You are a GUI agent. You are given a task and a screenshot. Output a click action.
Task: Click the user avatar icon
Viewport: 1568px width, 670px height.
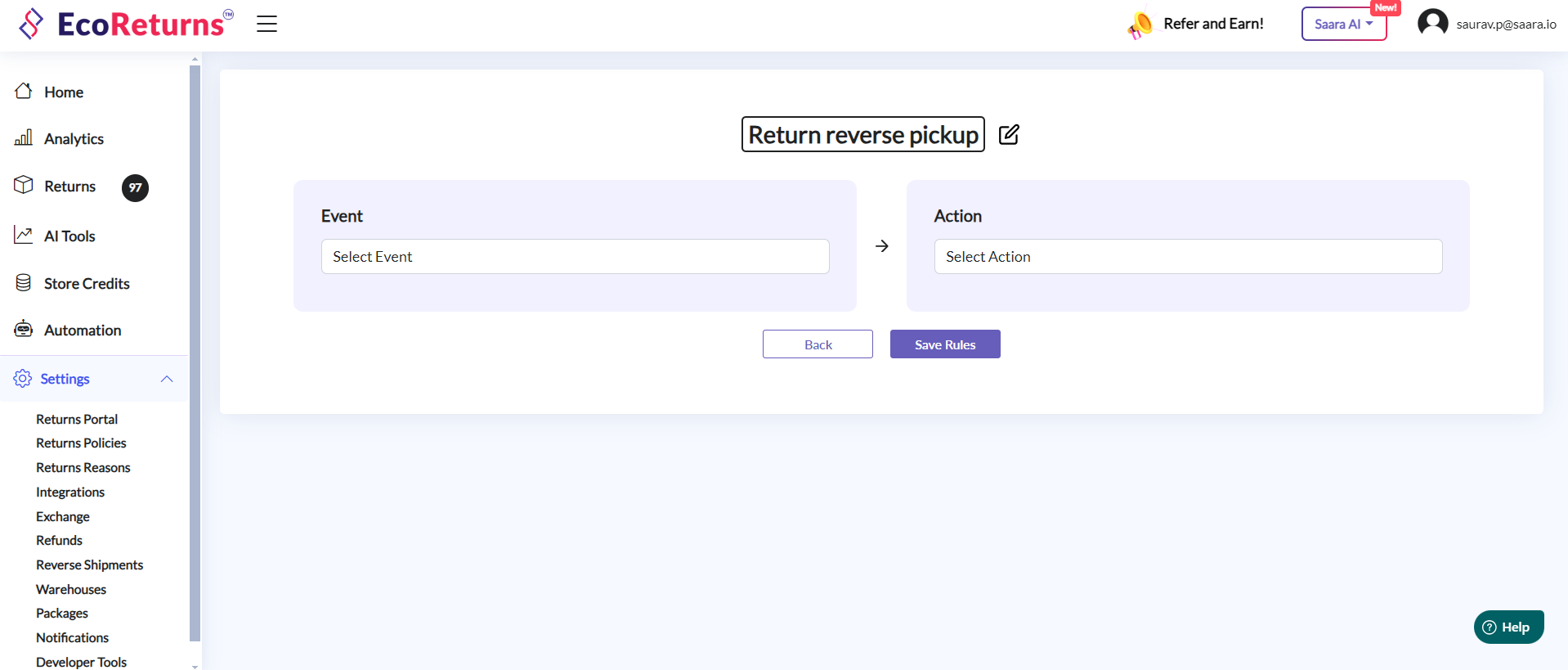(1432, 23)
